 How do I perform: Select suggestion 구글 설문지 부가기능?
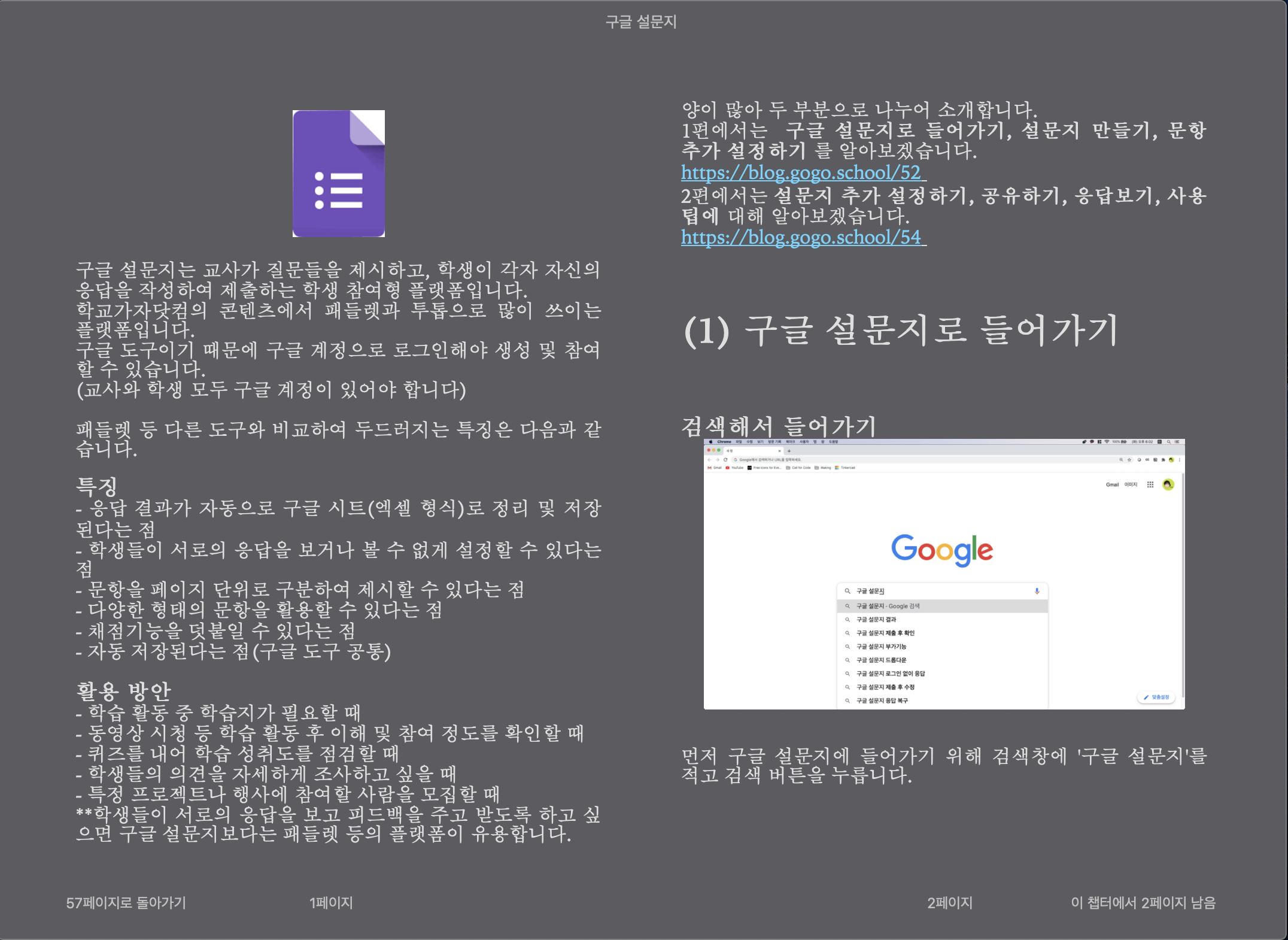tap(881, 647)
